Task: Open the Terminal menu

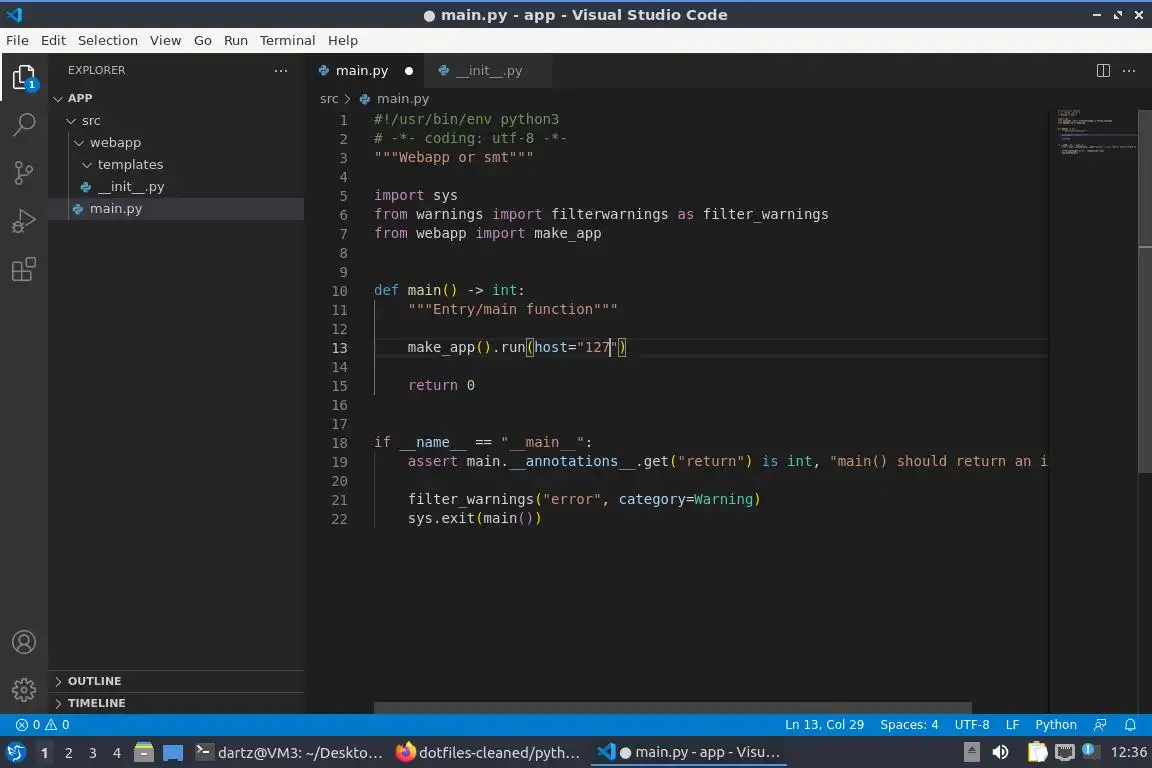Action: pyautogui.click(x=287, y=40)
